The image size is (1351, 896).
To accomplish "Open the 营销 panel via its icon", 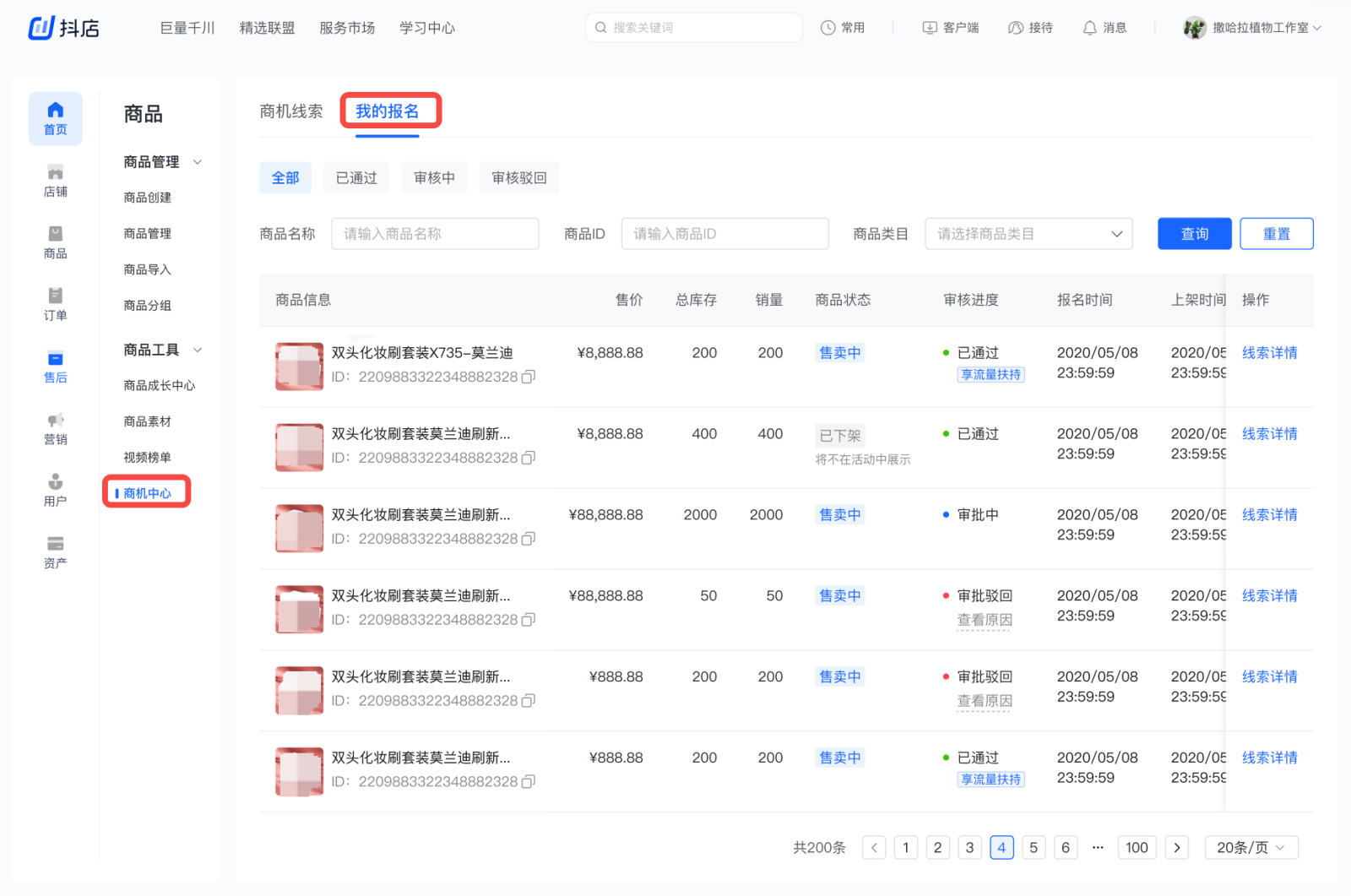I will (55, 428).
